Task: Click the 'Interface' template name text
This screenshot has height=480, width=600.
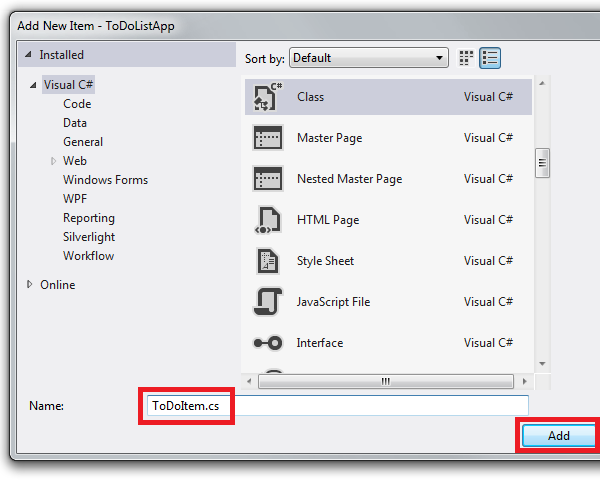Action: pos(320,343)
